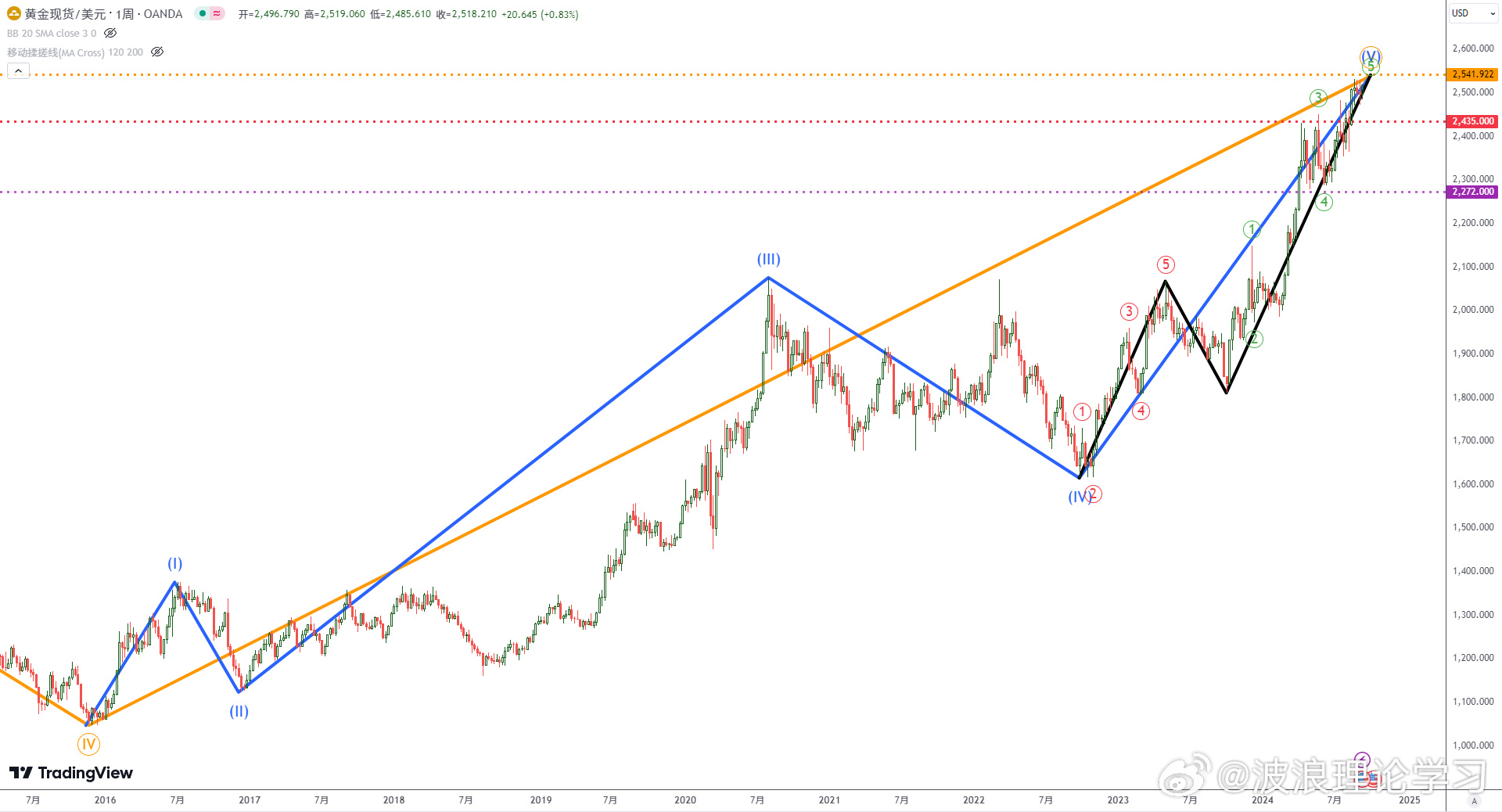Select the red circled 4 wave label

[x=1141, y=411]
